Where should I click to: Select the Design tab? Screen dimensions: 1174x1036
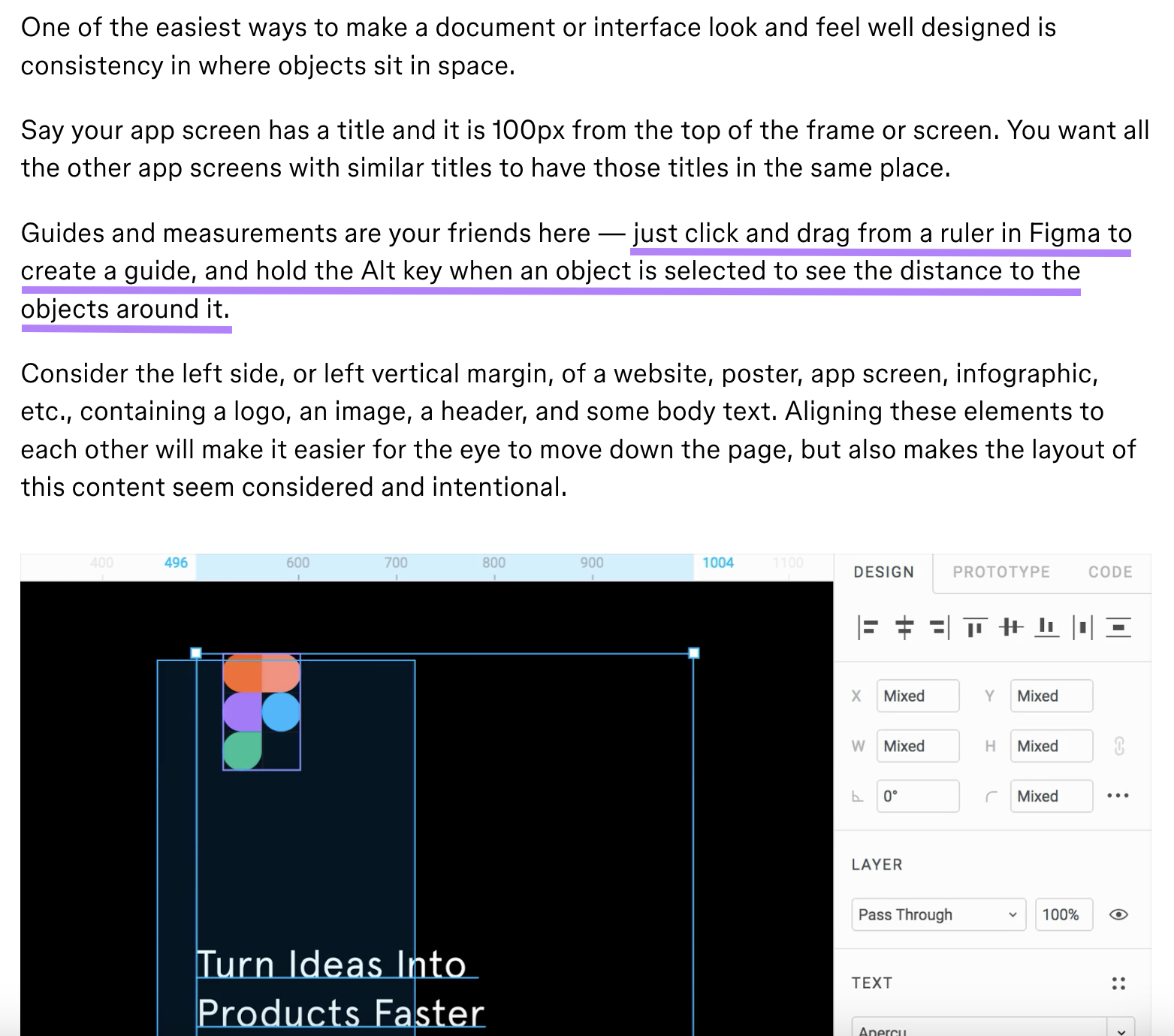click(x=883, y=572)
